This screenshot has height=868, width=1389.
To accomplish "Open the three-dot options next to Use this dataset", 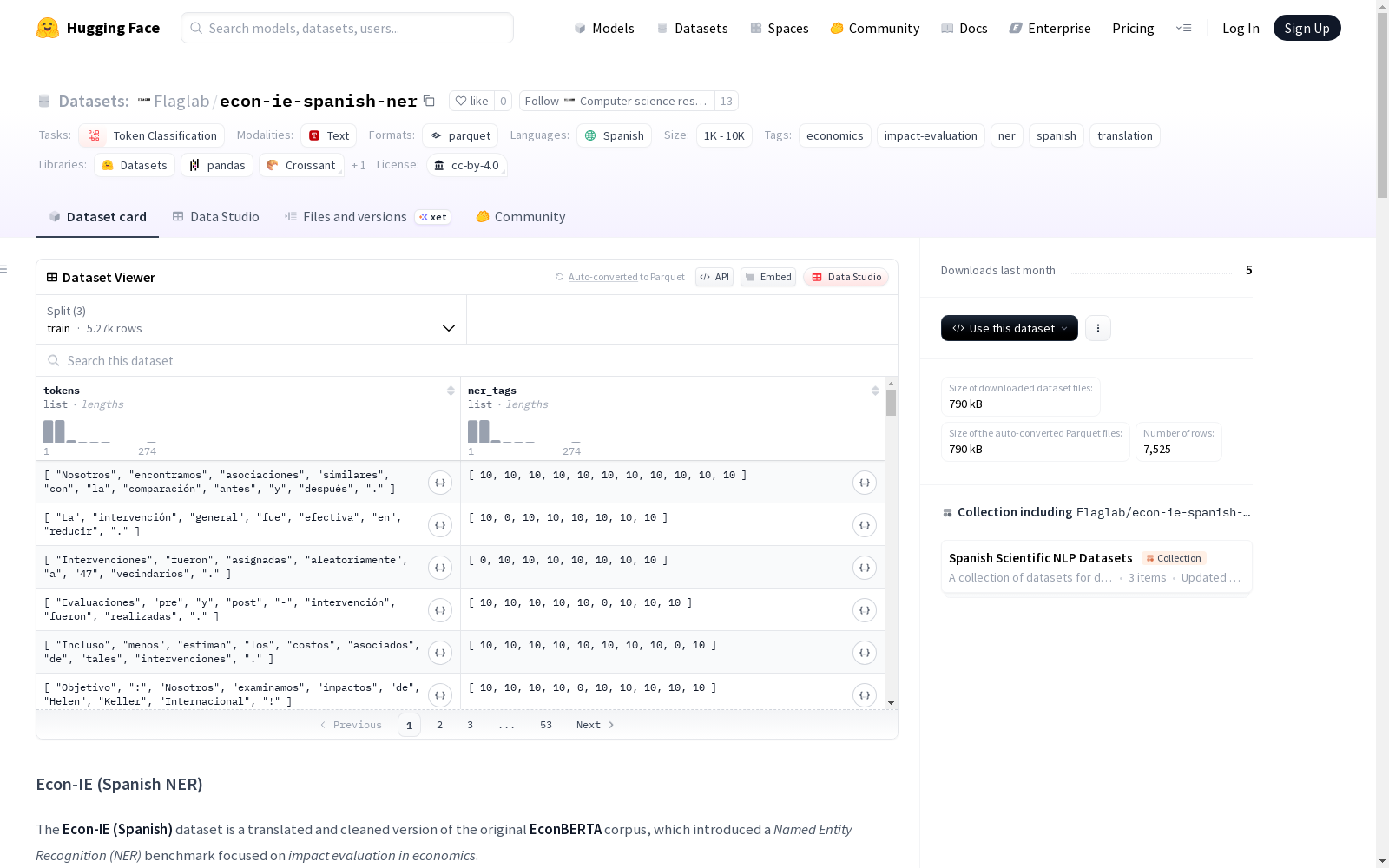I will point(1098,328).
